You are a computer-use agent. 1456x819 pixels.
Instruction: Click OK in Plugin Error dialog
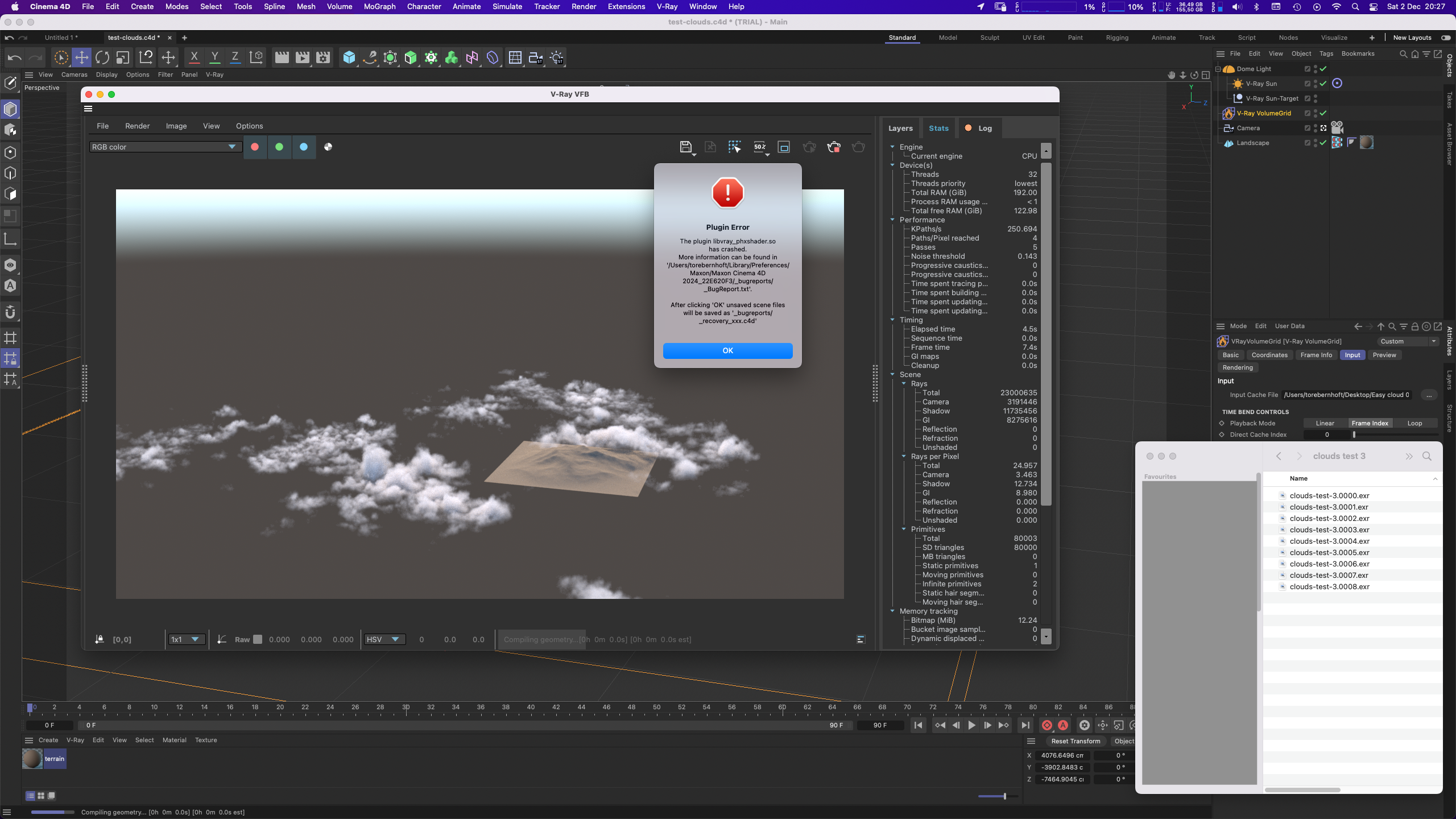click(727, 350)
